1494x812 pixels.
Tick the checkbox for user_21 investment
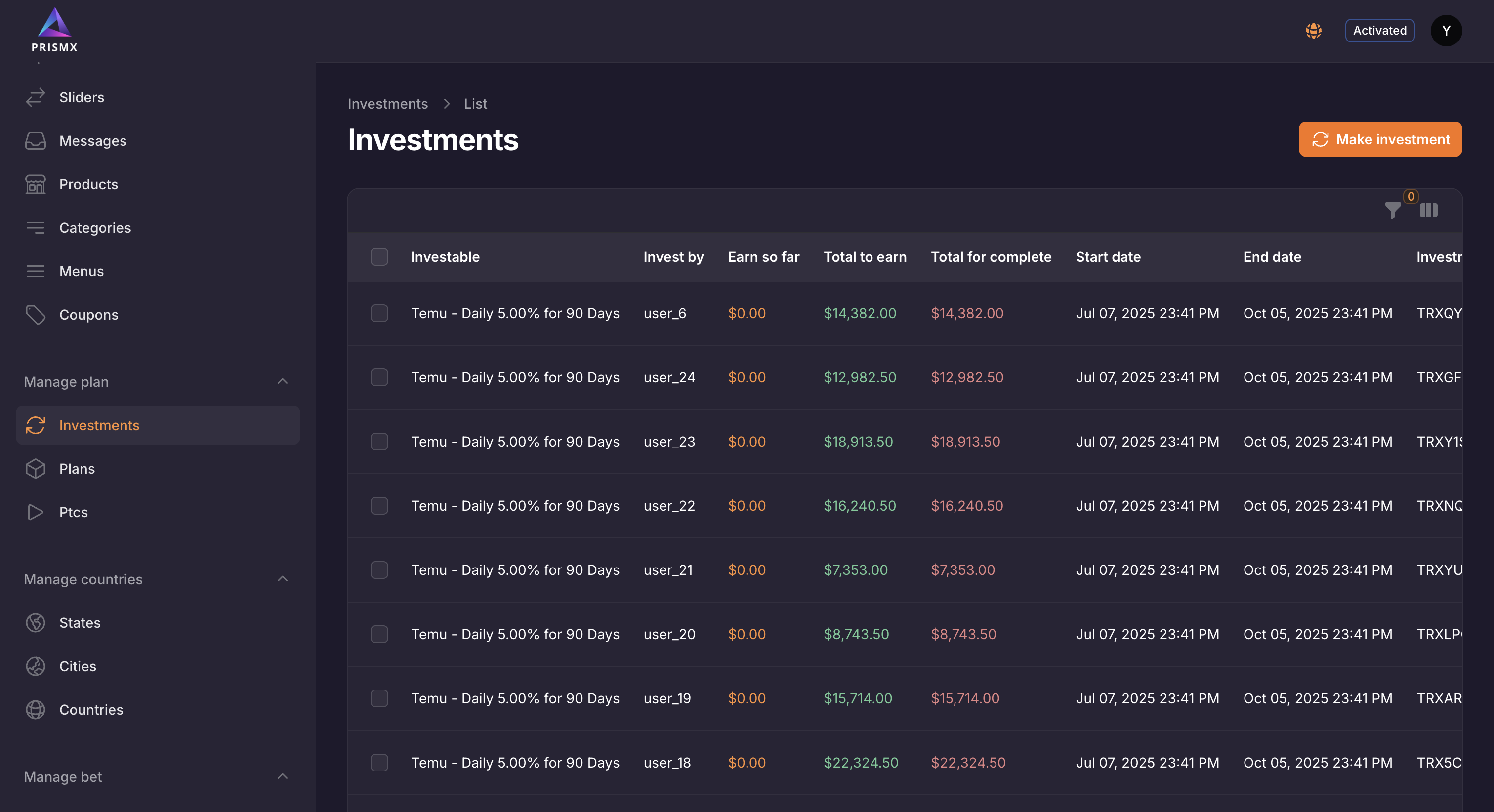coord(379,570)
